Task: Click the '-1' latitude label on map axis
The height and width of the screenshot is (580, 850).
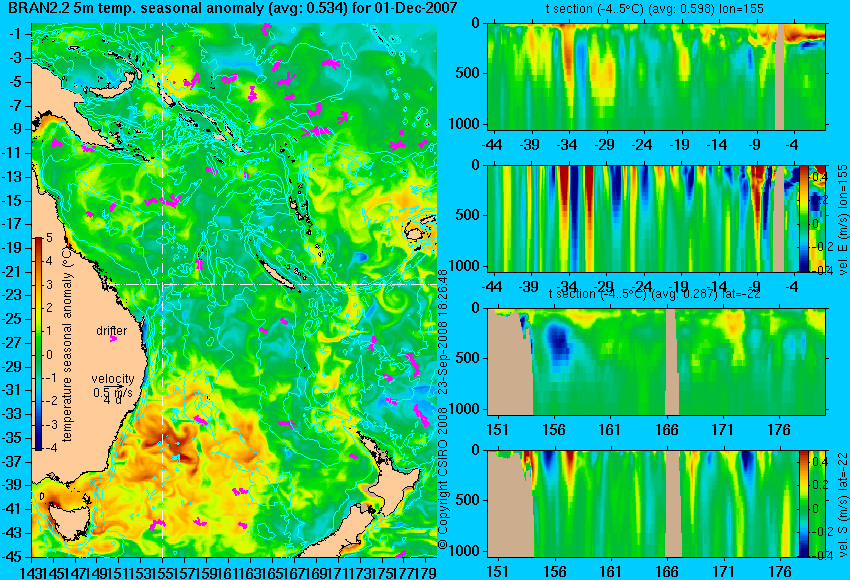Action: click(x=17, y=34)
